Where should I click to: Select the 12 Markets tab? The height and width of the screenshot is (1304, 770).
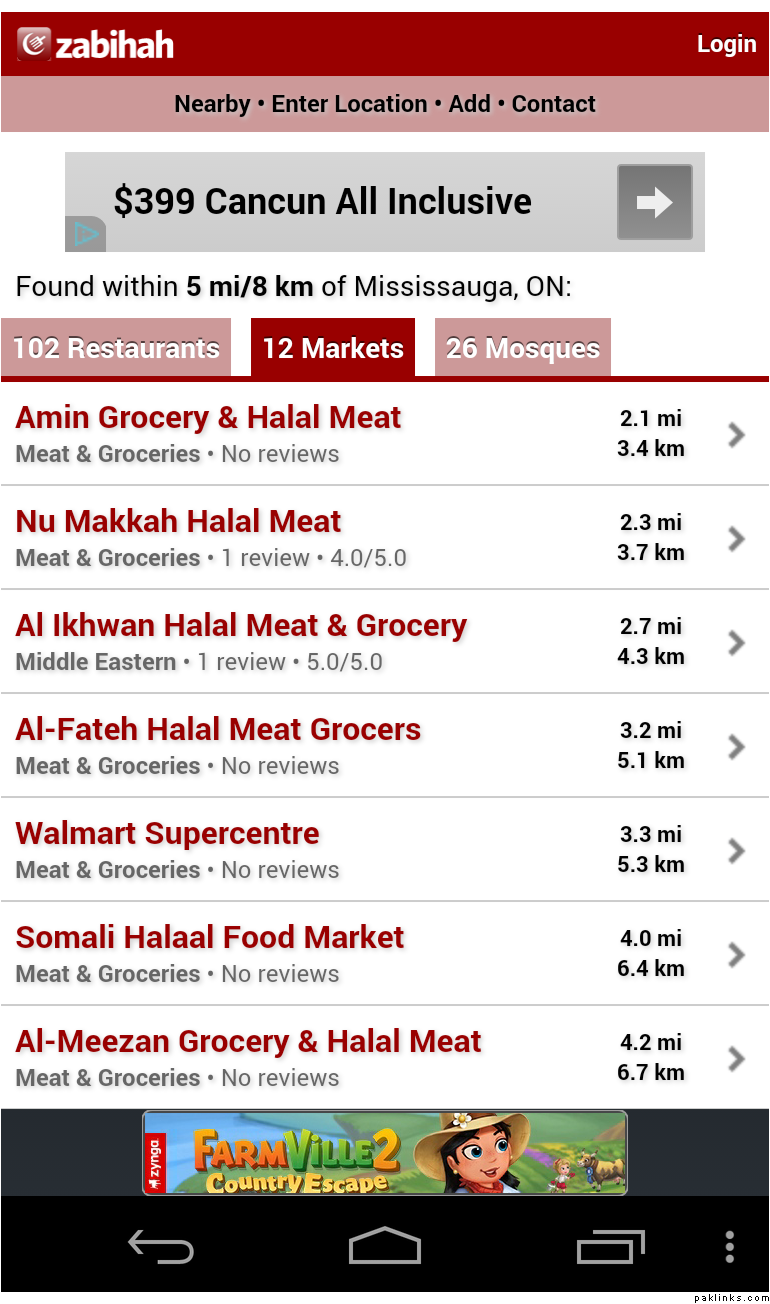point(333,348)
